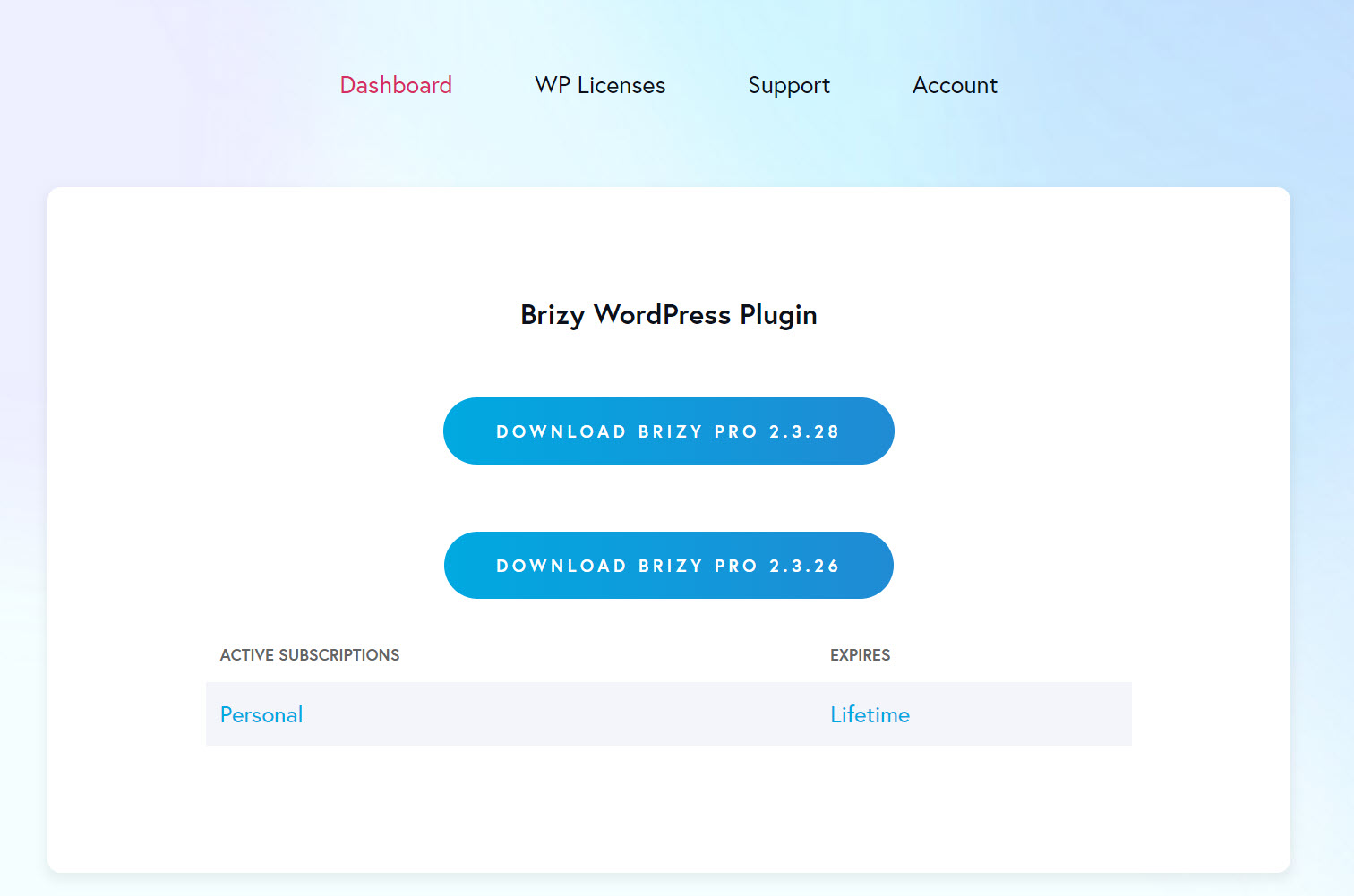Click the Personal subscription row
Image resolution: width=1354 pixels, height=896 pixels.
pos(669,714)
